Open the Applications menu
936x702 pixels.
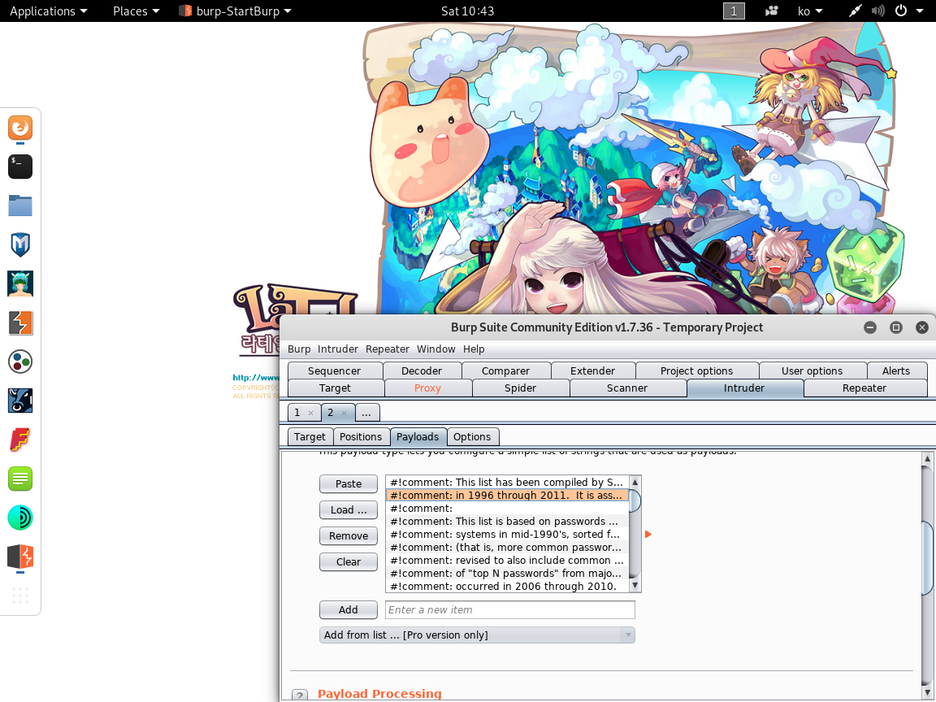click(x=48, y=11)
